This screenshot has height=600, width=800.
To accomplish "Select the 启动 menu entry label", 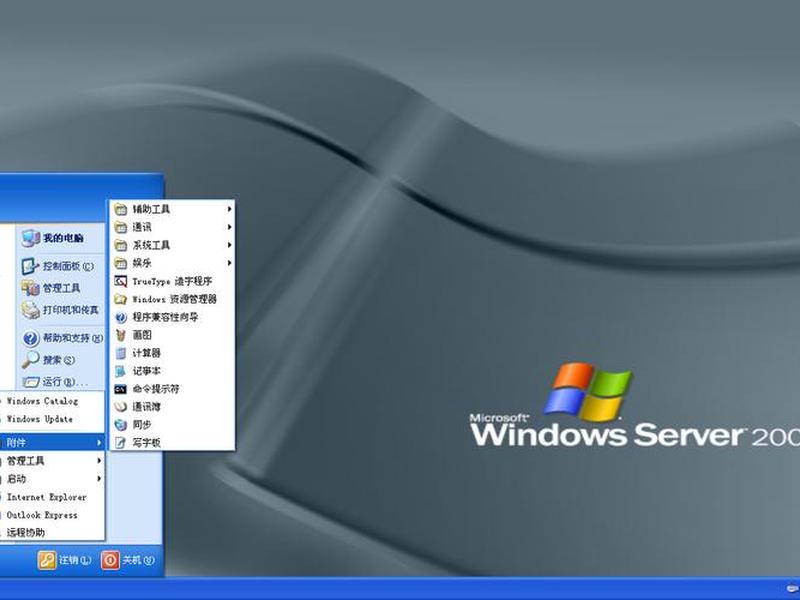I will point(16,479).
